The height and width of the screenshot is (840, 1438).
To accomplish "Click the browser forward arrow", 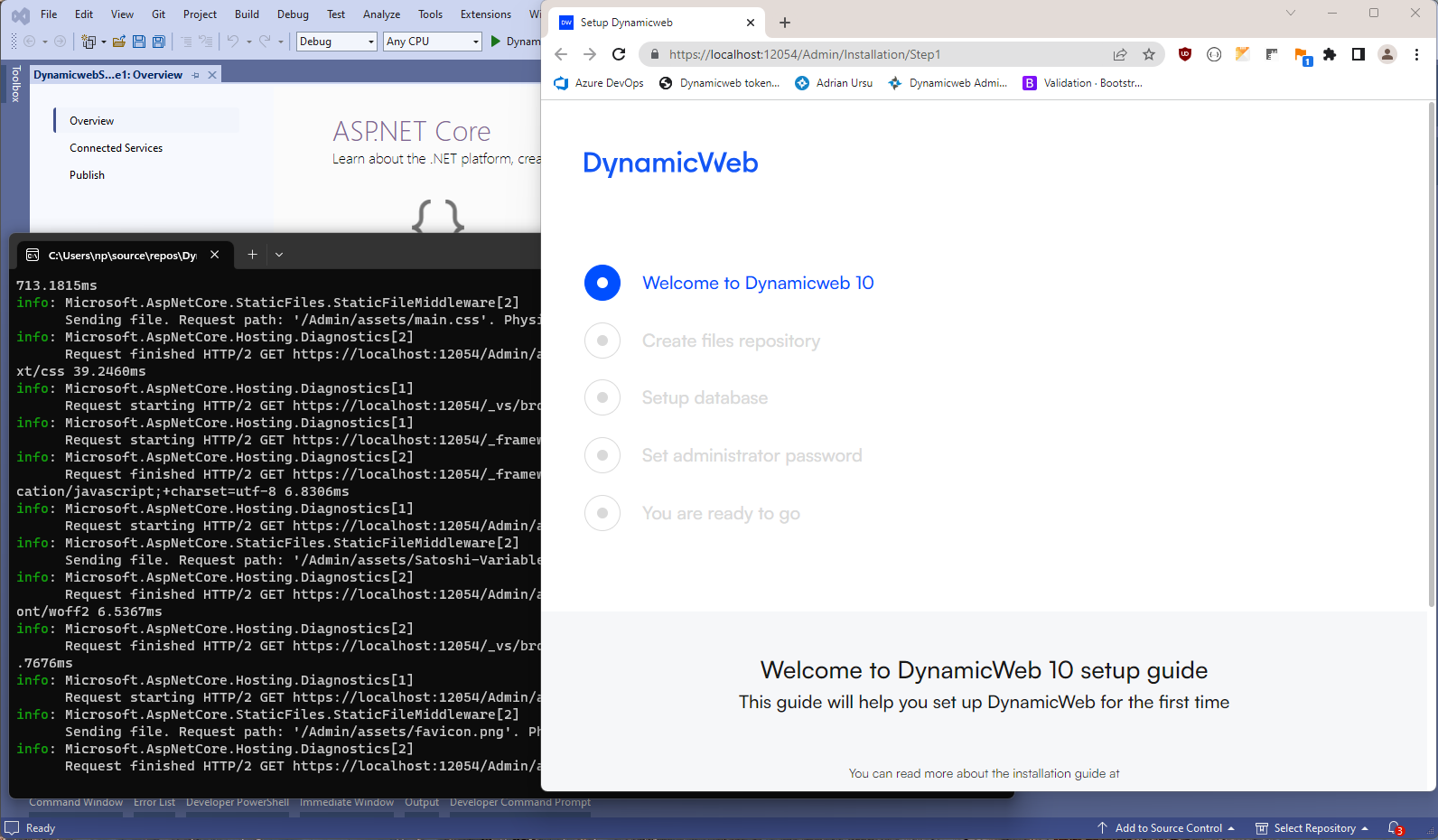I will 590,54.
